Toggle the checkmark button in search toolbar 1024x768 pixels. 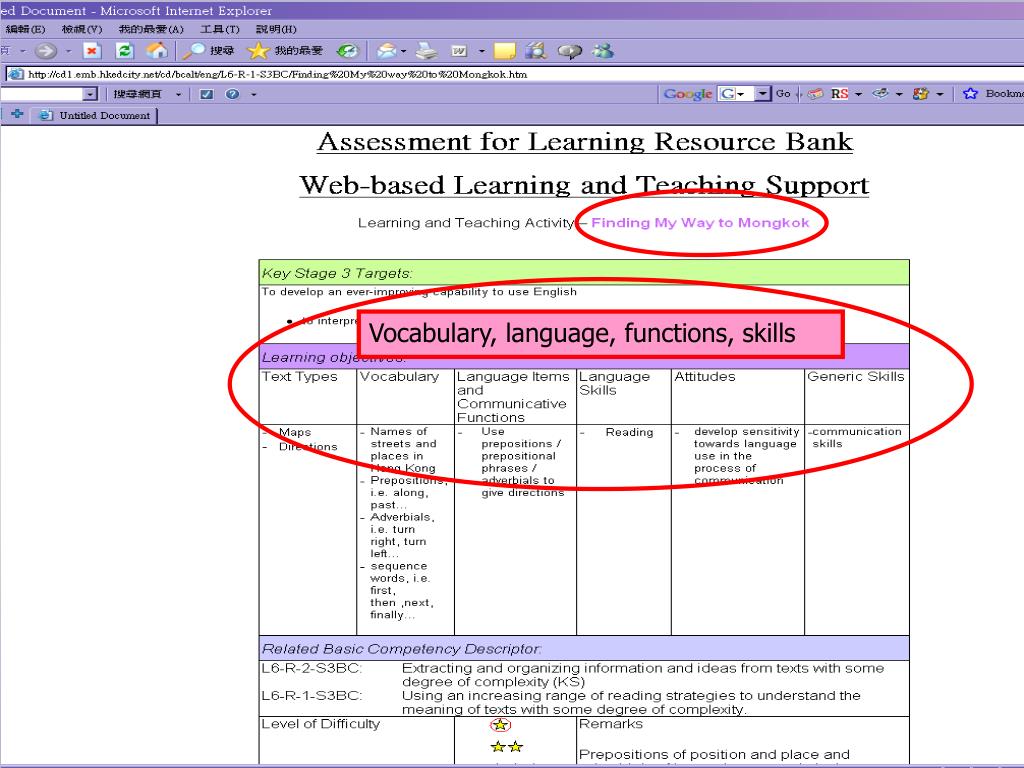tap(207, 94)
